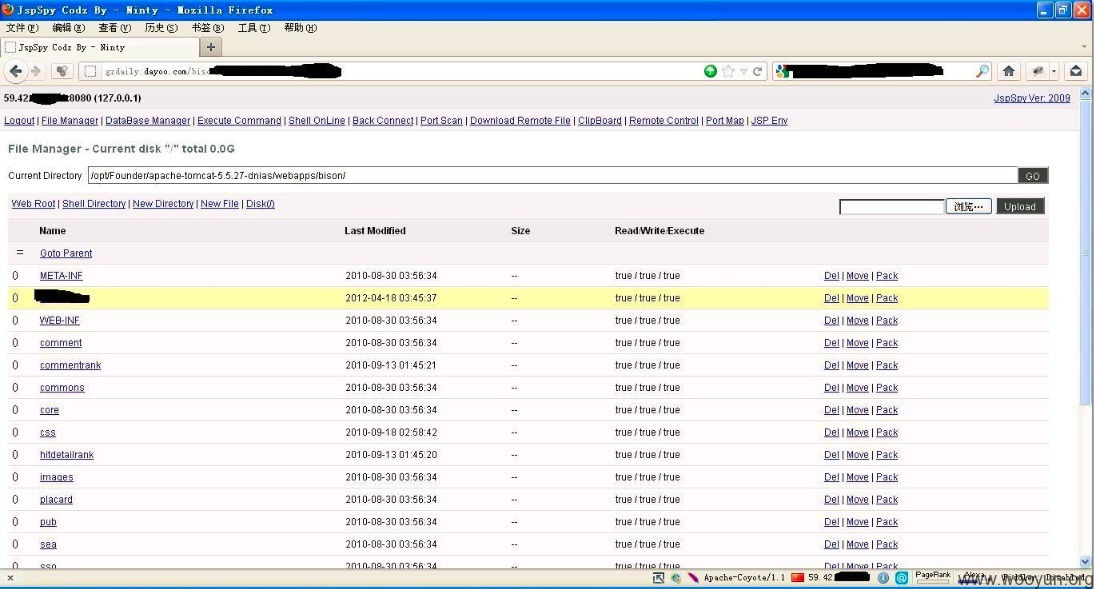Click the browser forward arrow
1094x589 pixels.
(x=36, y=71)
